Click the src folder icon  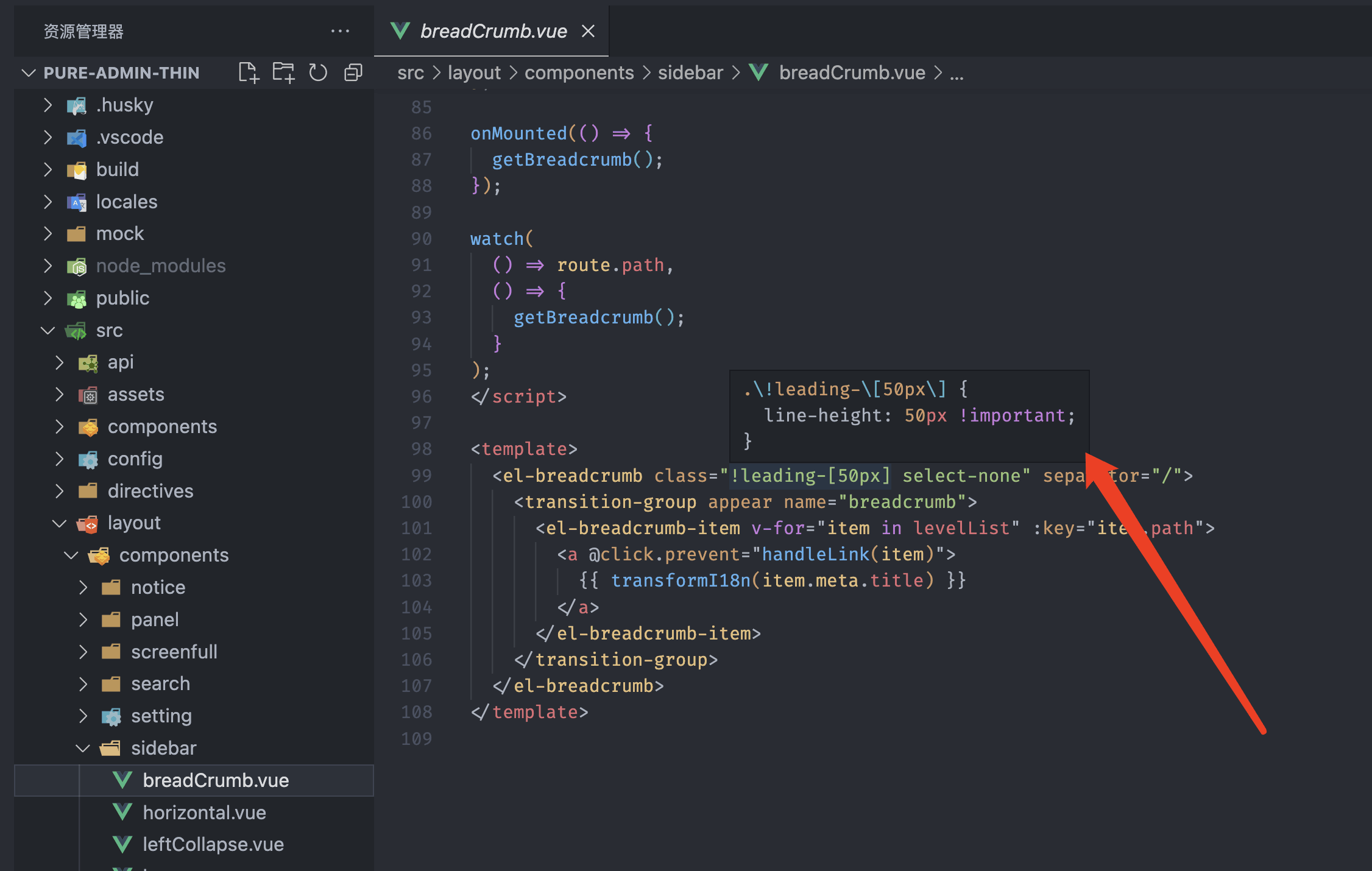77,331
